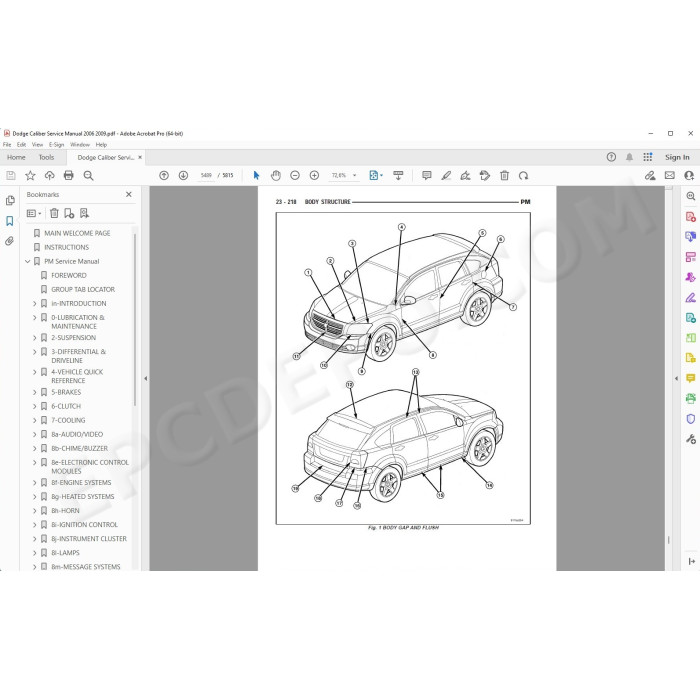The image size is (700, 700).
Task: Open Page Thumbnails panel icon
Action: point(10,200)
